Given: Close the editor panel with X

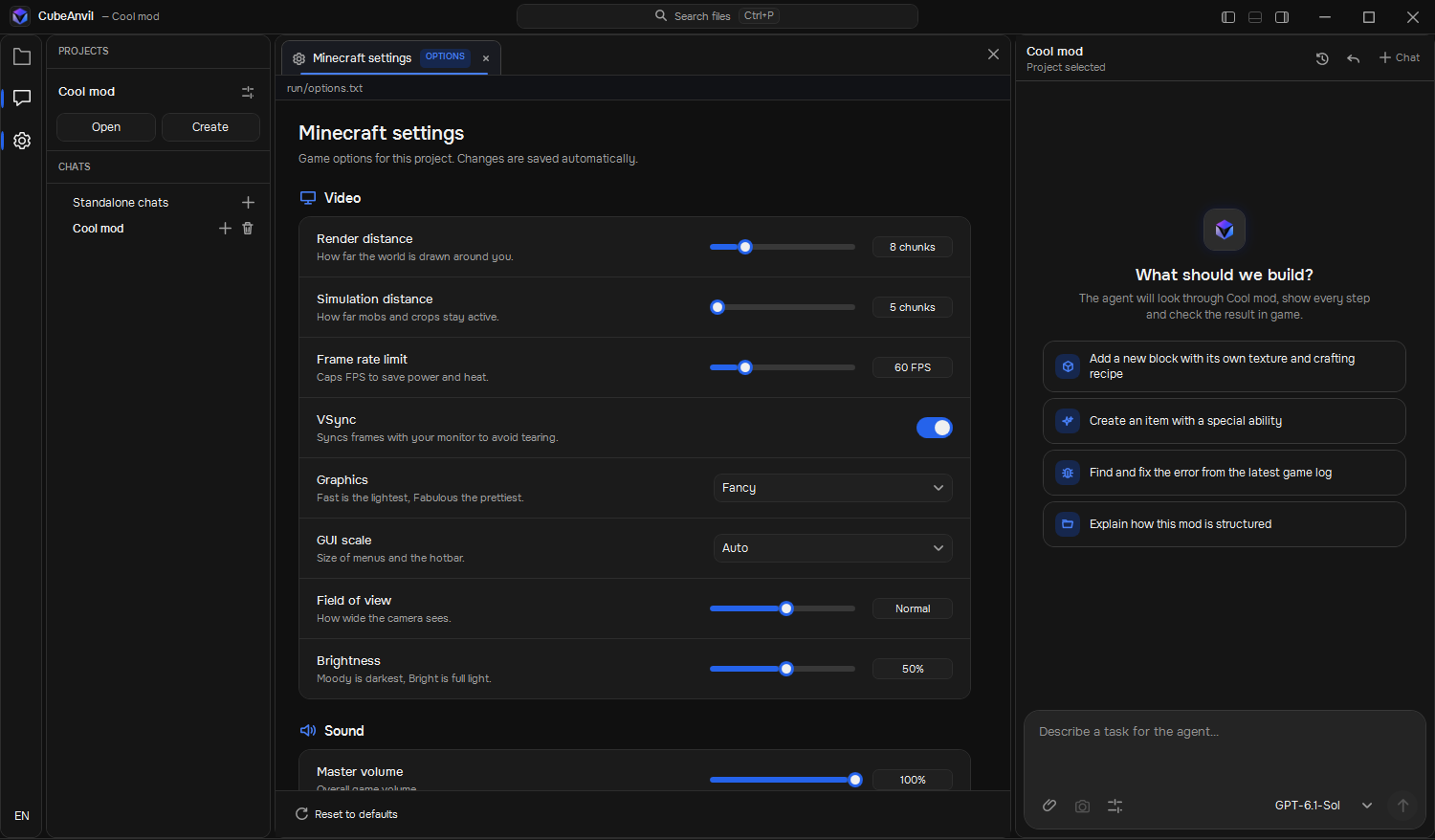Looking at the screenshot, I should point(993,55).
